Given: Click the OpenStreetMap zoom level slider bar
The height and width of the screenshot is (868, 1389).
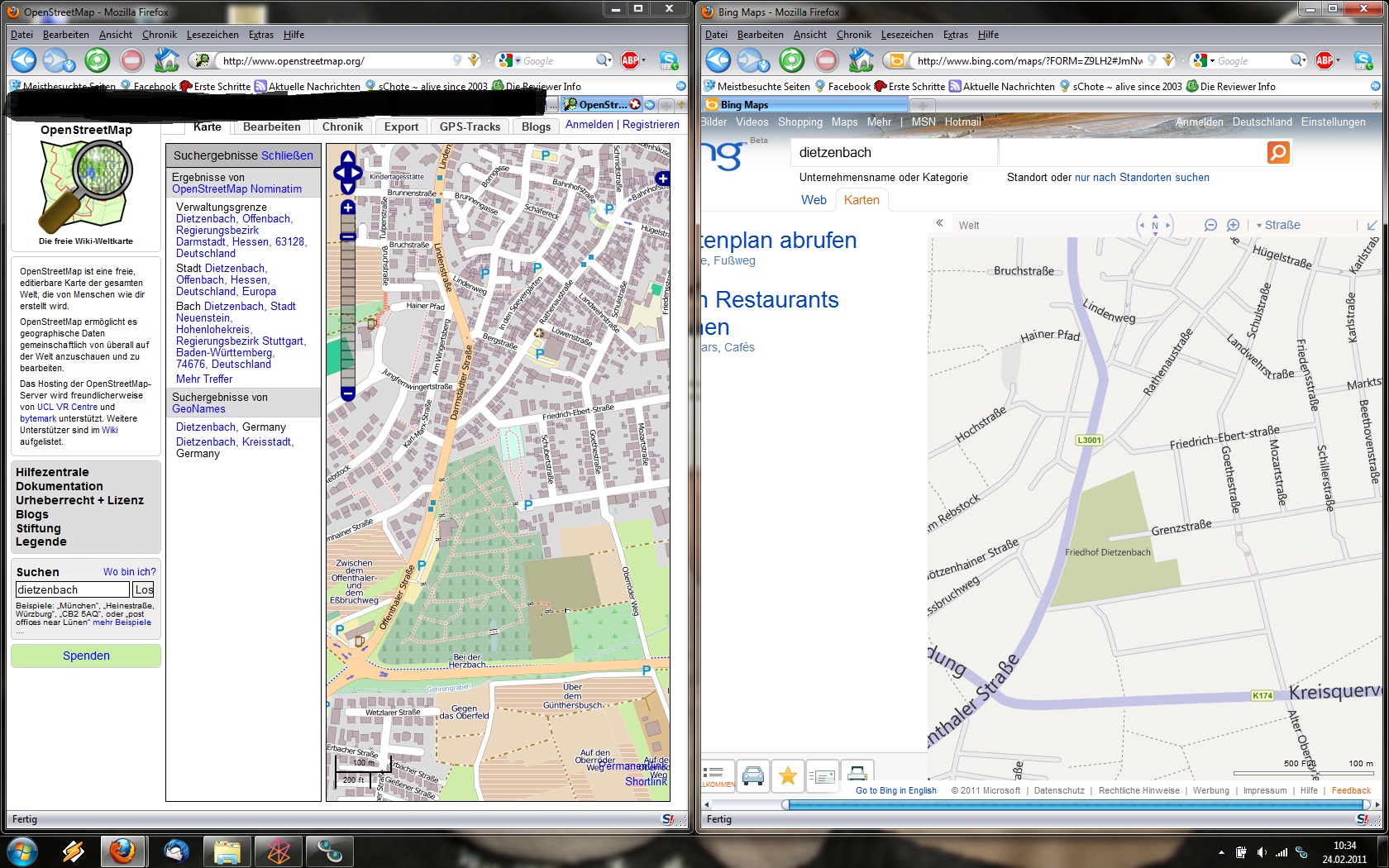Looking at the screenshot, I should tap(348, 301).
